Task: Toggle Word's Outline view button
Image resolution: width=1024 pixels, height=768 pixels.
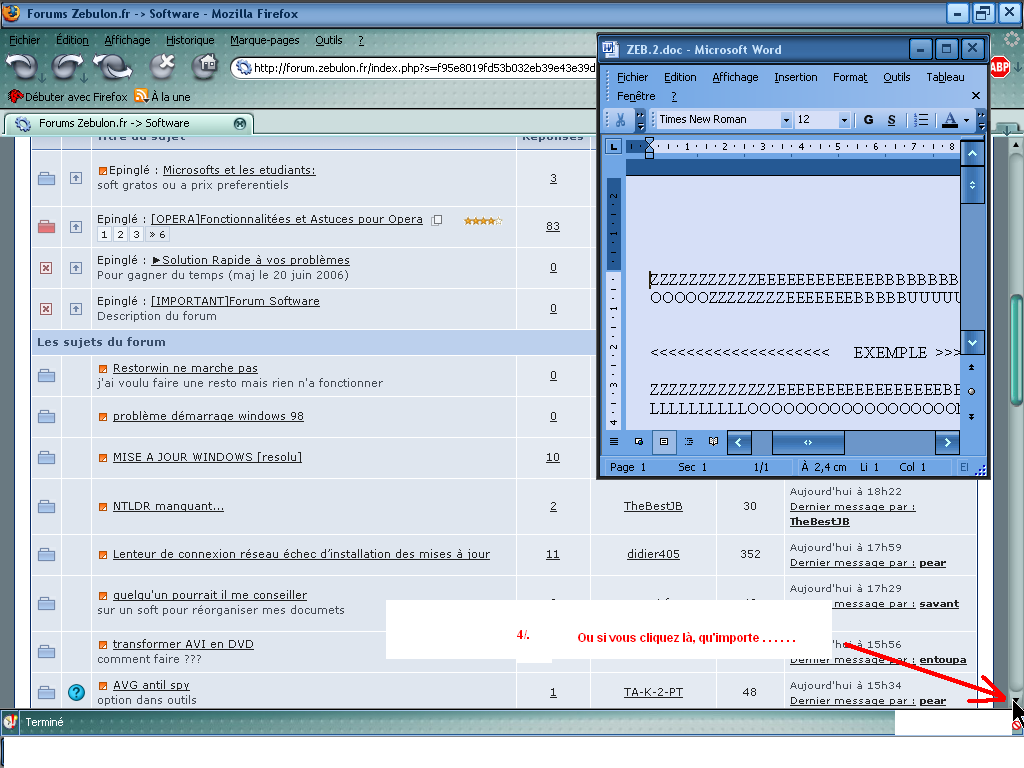Action: click(689, 441)
